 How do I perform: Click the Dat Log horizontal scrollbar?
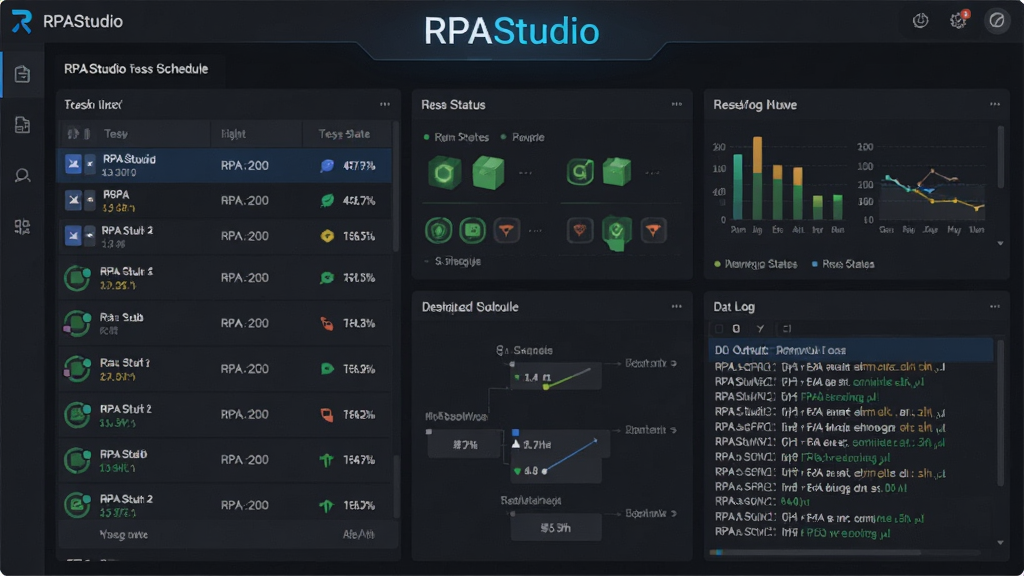click(815, 552)
